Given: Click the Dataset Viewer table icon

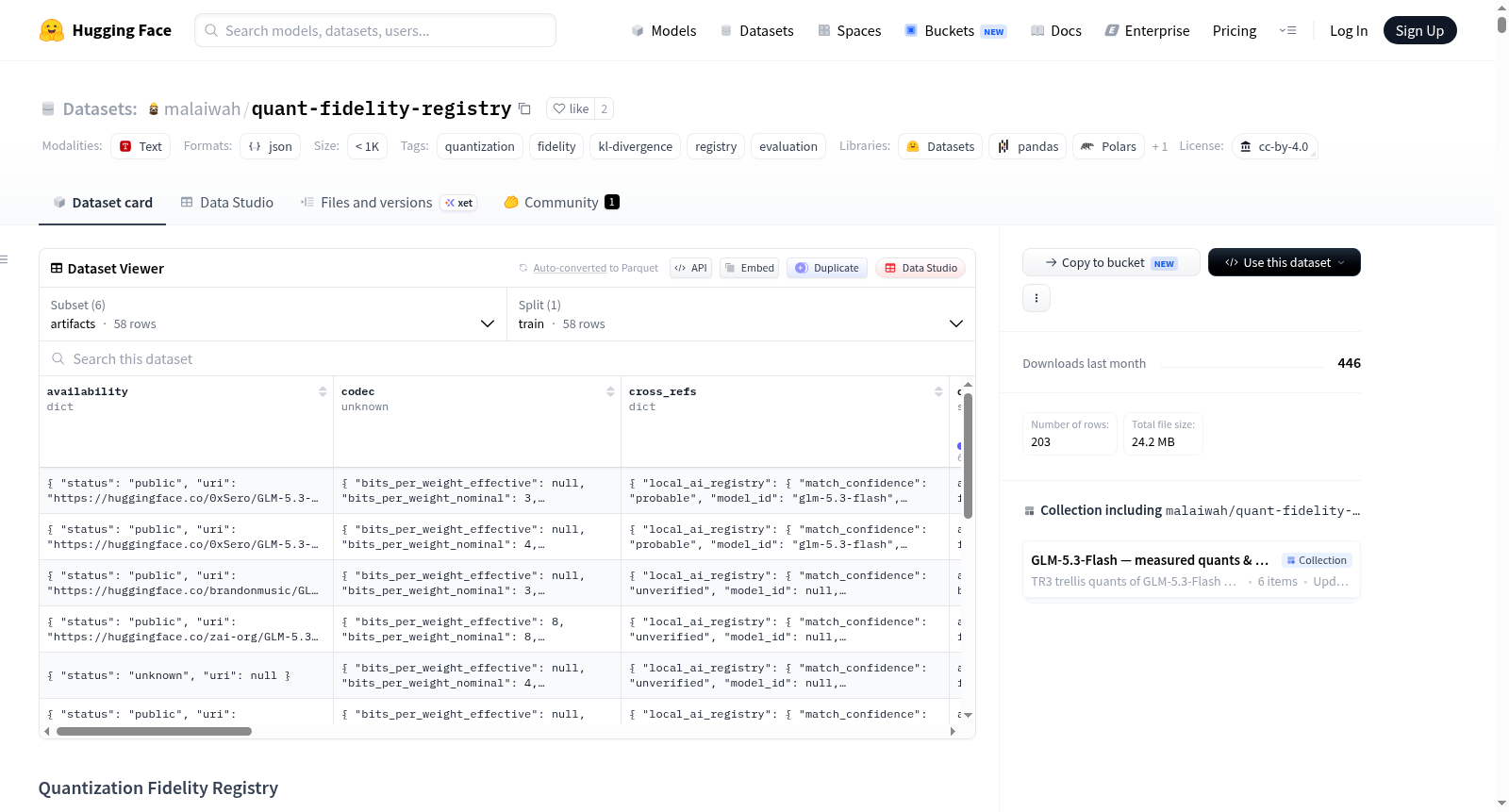Looking at the screenshot, I should pyautogui.click(x=57, y=268).
